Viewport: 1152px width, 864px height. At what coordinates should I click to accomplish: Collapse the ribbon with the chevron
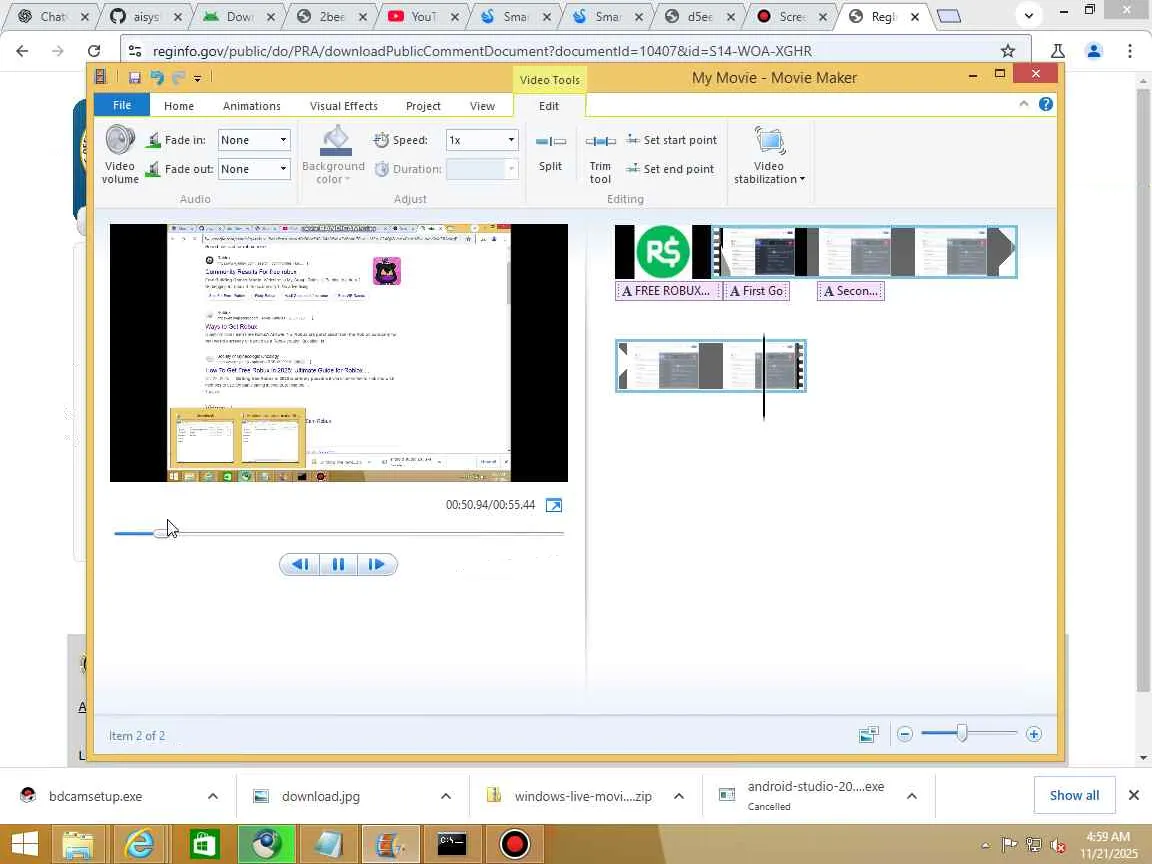point(1023,104)
